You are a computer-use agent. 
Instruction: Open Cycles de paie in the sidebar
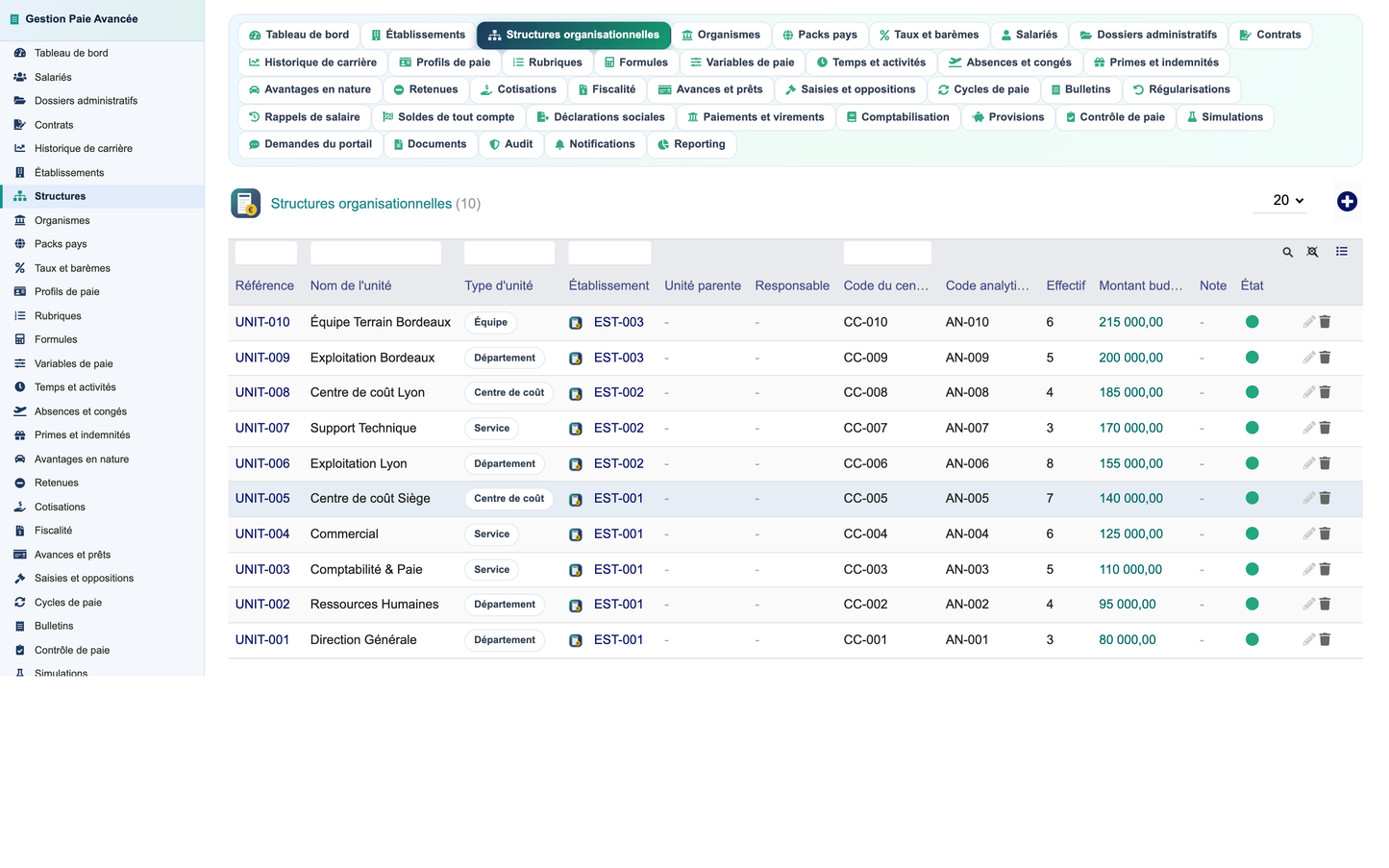click(68, 602)
